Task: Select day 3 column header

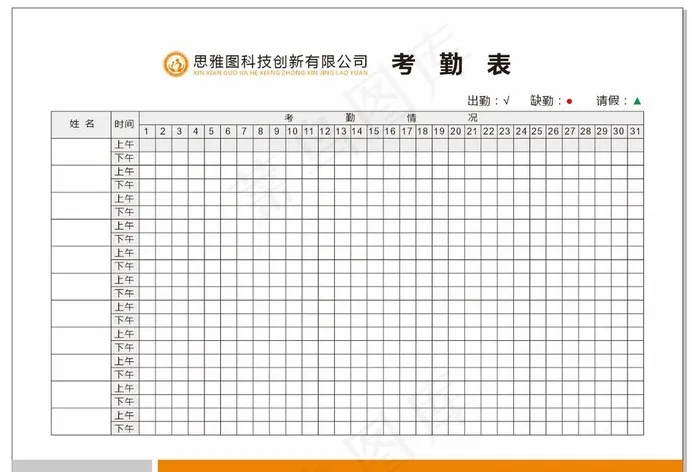Action: (x=180, y=131)
